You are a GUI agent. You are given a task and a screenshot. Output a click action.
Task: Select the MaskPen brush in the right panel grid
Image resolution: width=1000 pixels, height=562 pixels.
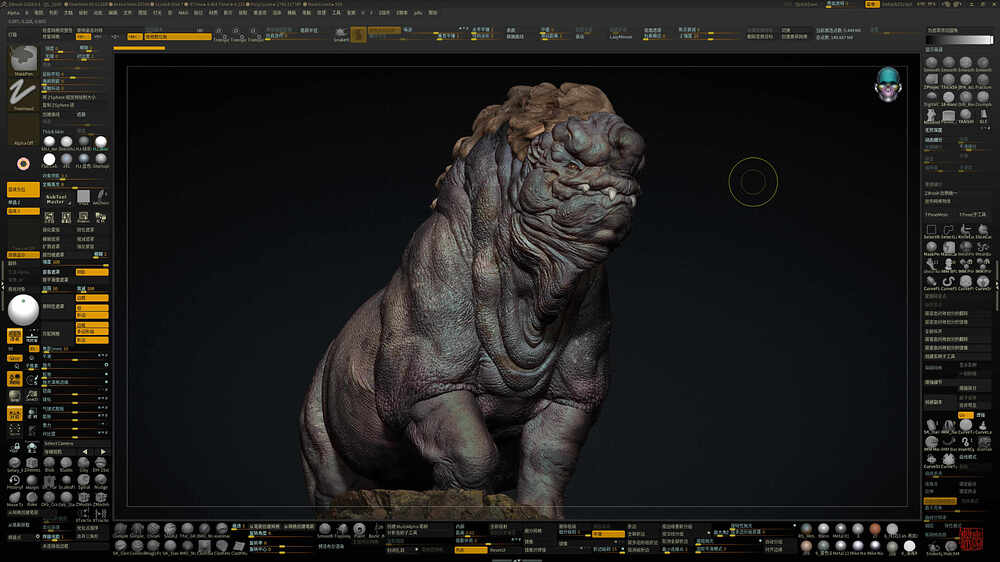pyautogui.click(x=931, y=248)
